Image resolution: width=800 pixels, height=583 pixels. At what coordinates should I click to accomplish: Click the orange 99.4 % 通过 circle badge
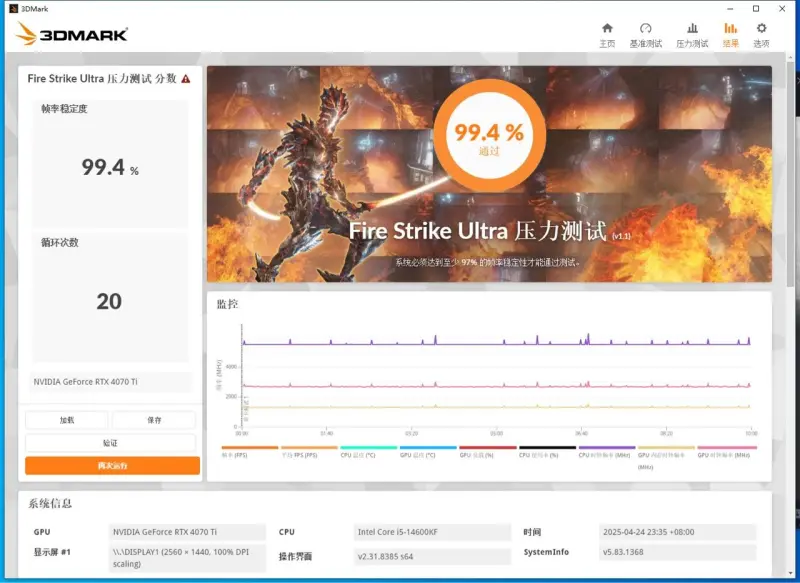(489, 135)
